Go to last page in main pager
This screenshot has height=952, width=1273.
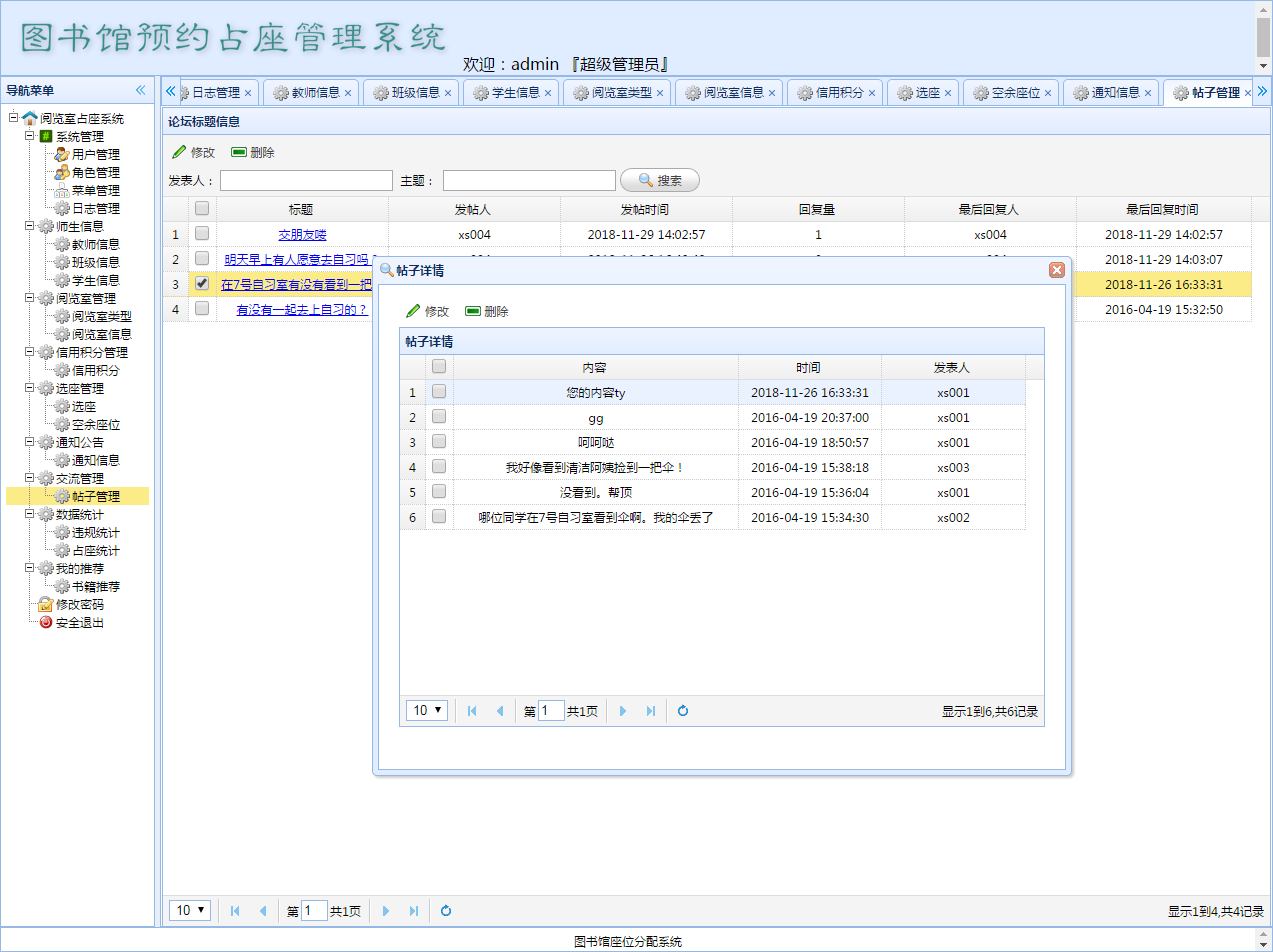pos(414,911)
